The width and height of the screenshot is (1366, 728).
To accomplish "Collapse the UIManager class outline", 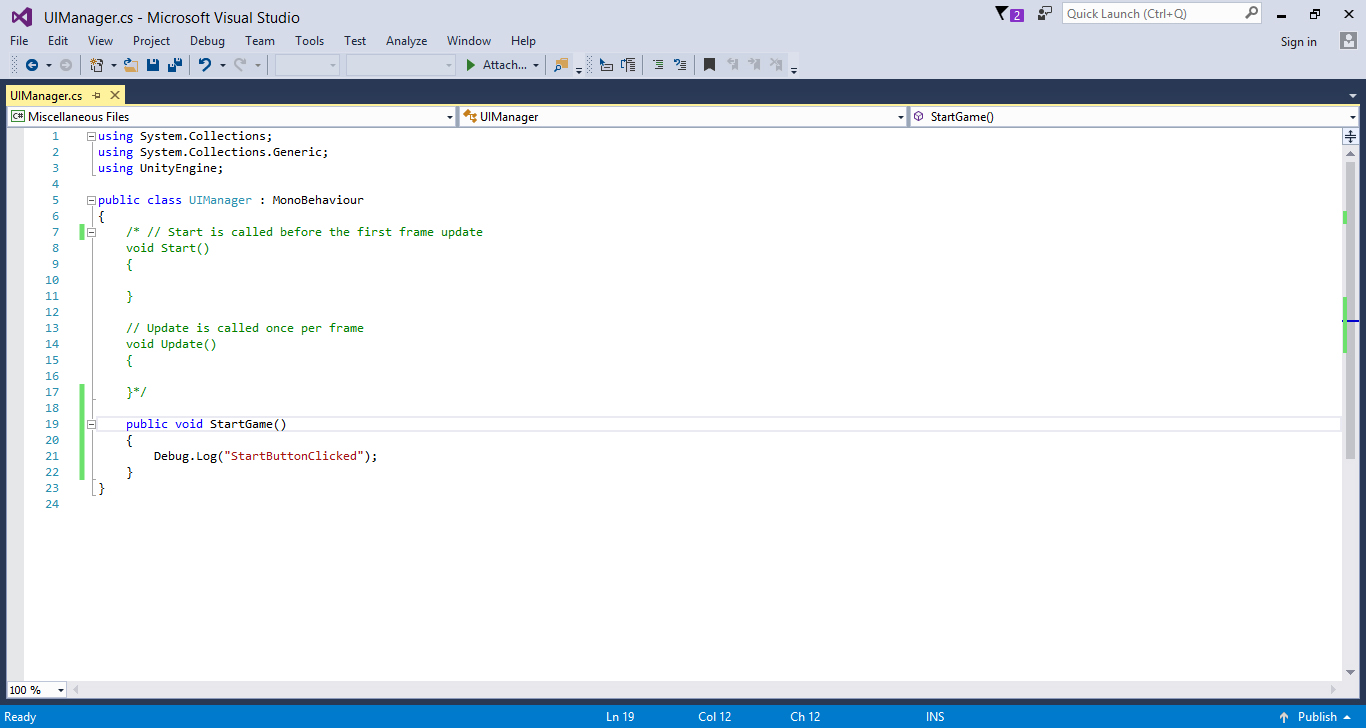I will point(91,200).
